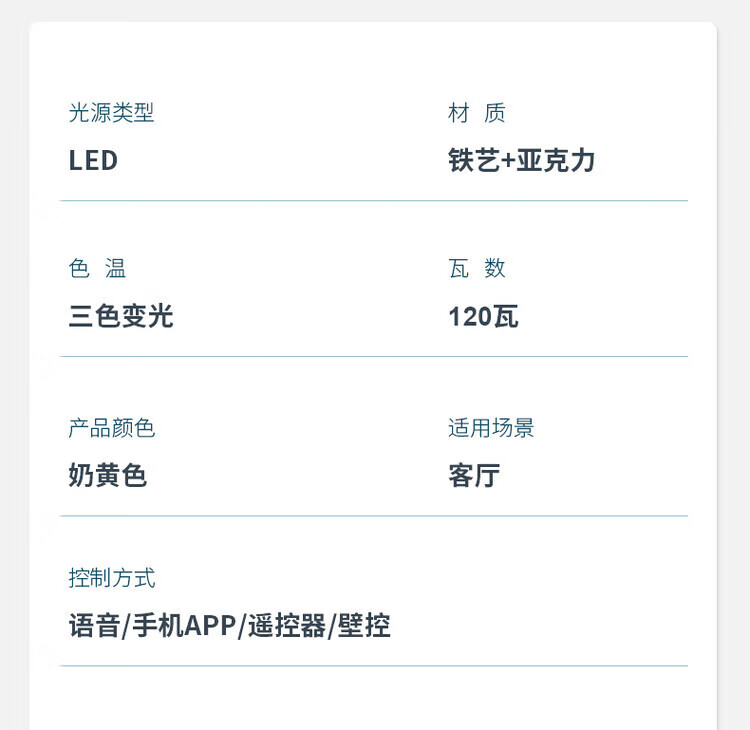Click the 产品颜色 label
The image size is (750, 730).
point(111,428)
